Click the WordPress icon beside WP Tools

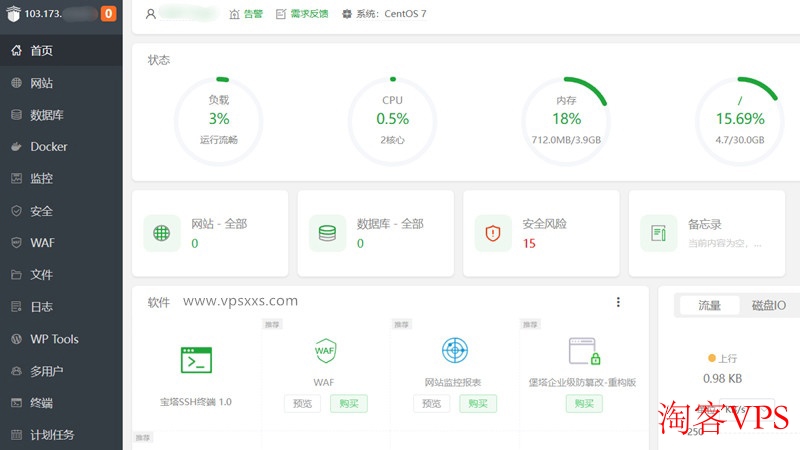pos(16,339)
